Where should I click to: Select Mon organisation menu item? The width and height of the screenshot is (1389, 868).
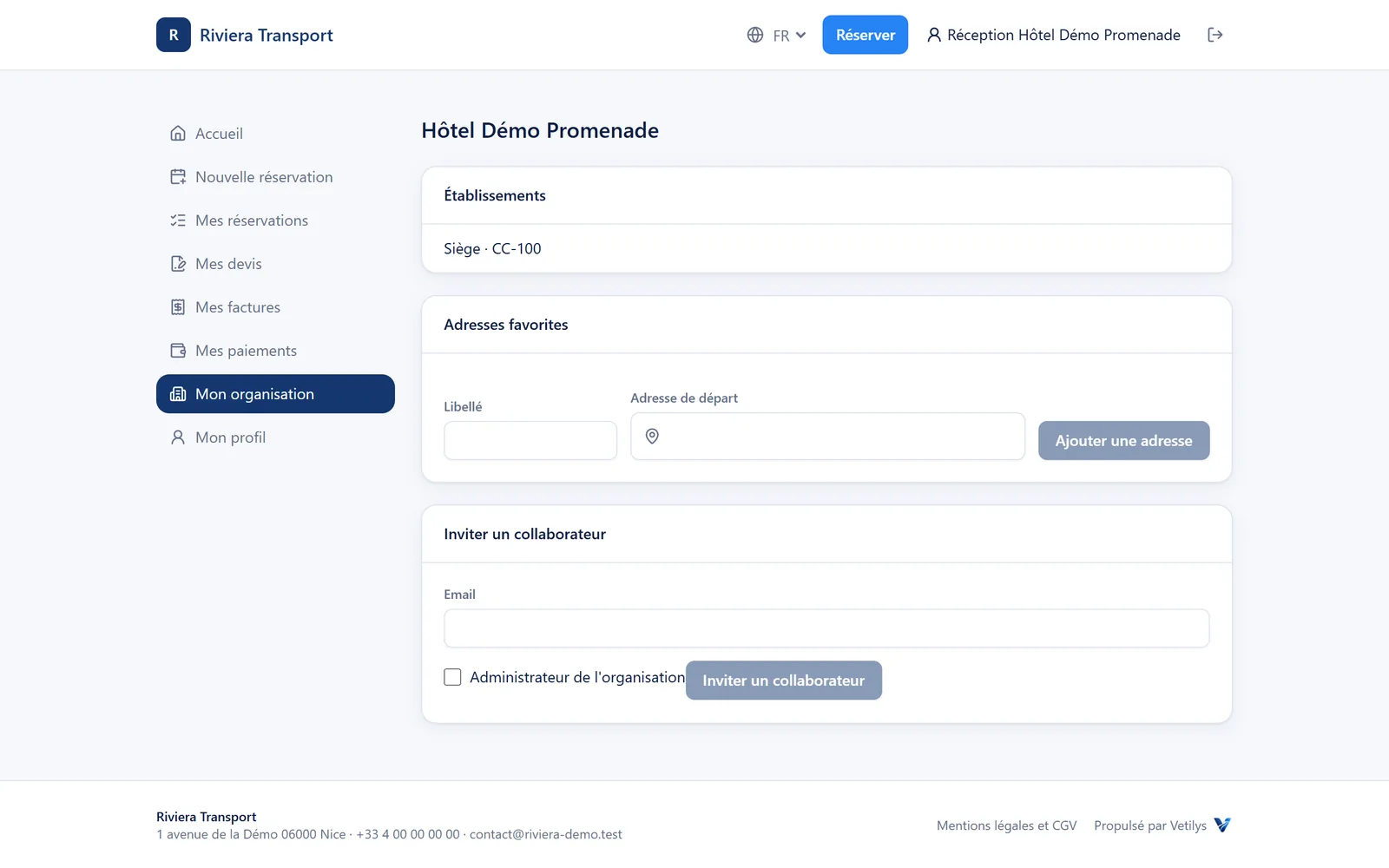tap(275, 394)
